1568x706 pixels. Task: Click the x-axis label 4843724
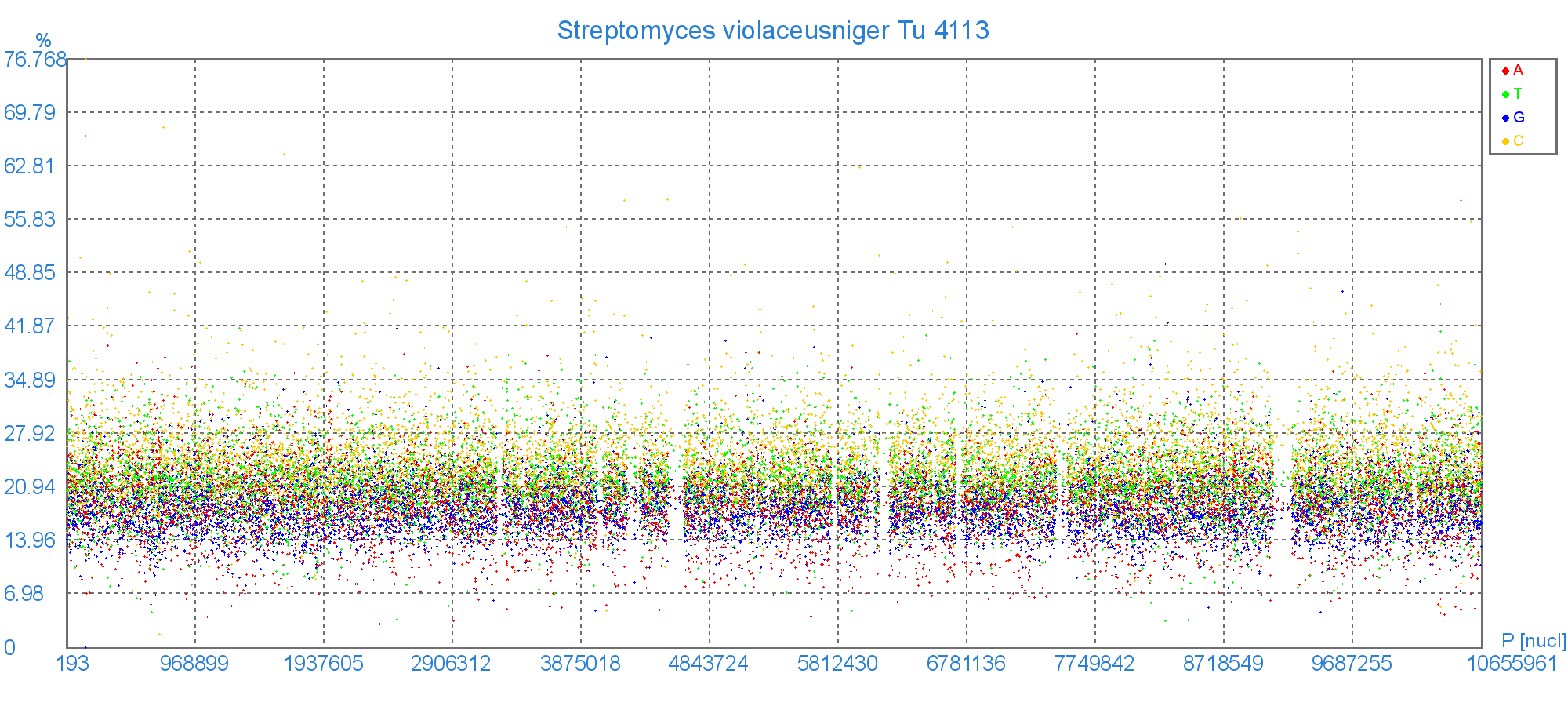point(709,664)
